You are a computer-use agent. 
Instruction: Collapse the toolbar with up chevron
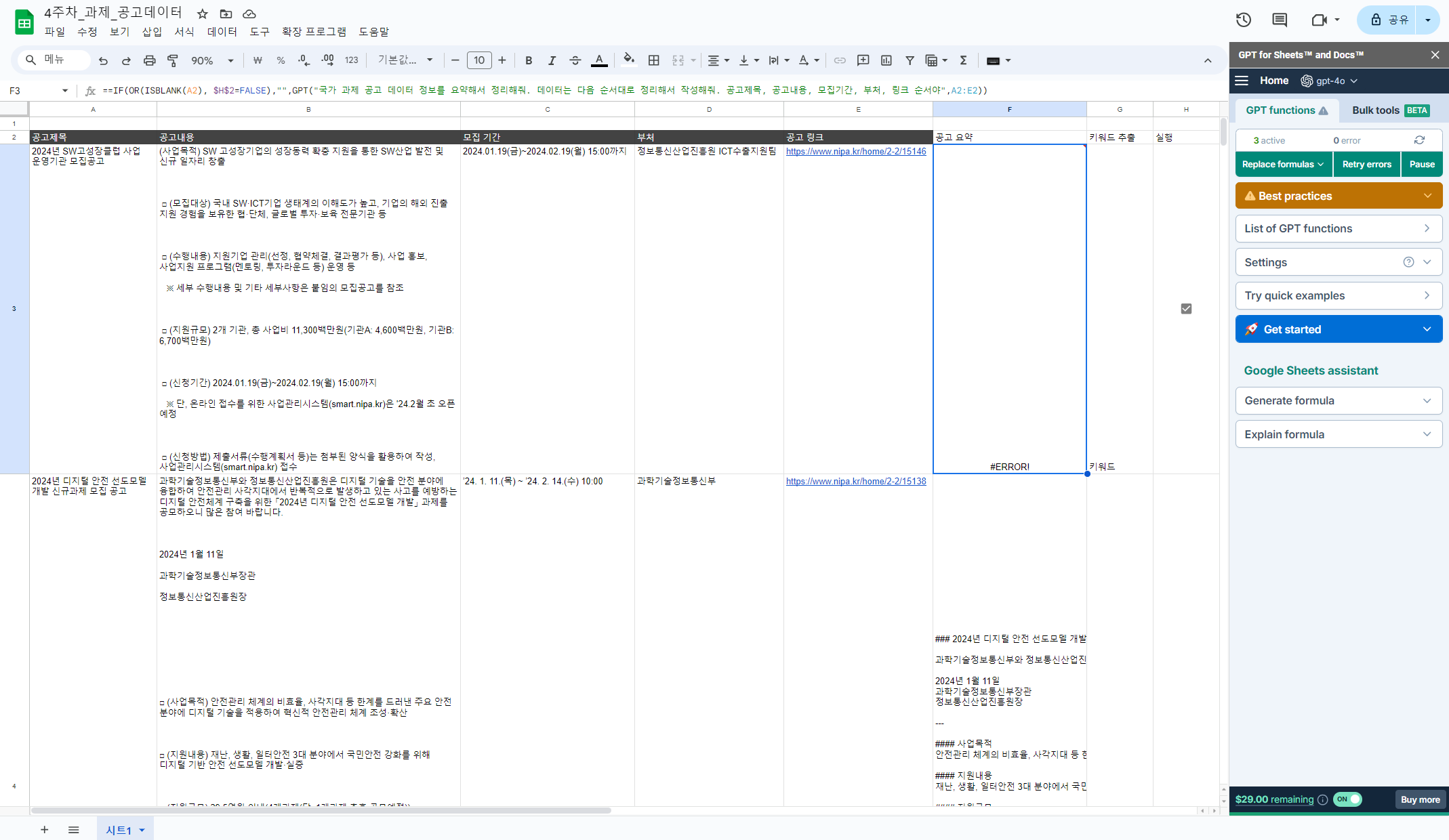coord(1208,61)
